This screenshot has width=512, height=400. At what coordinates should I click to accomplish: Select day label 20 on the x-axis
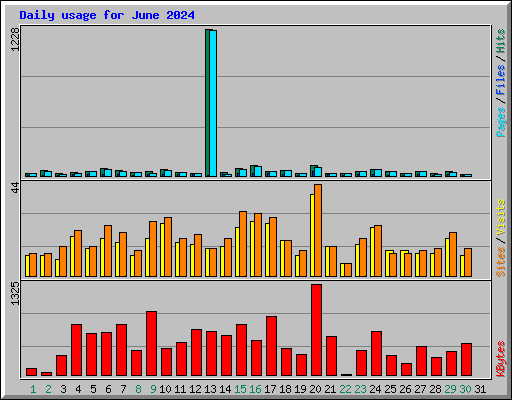(315, 389)
